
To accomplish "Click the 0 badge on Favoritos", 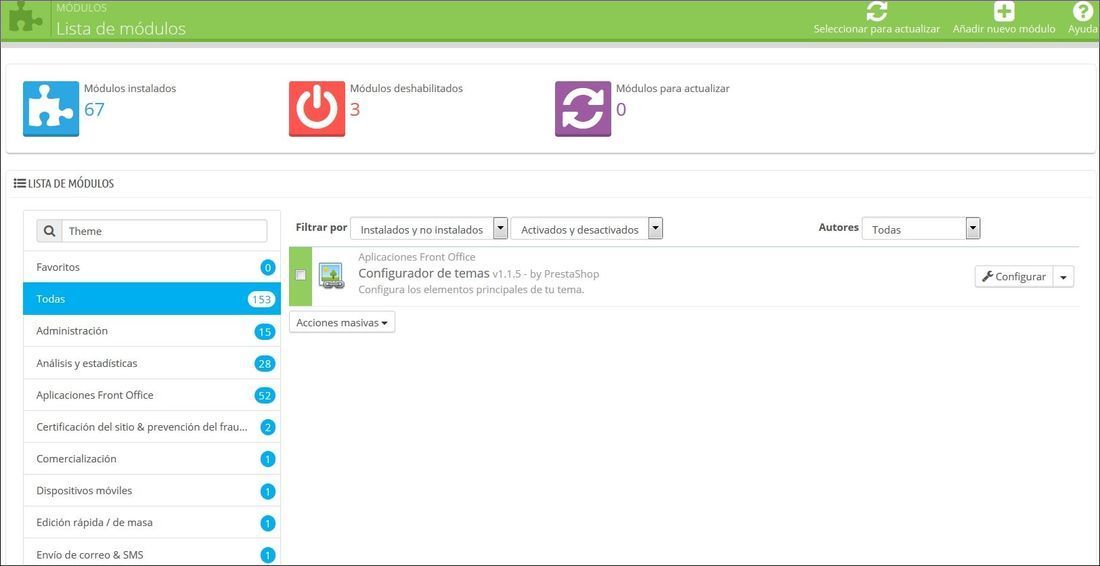I will [x=267, y=267].
